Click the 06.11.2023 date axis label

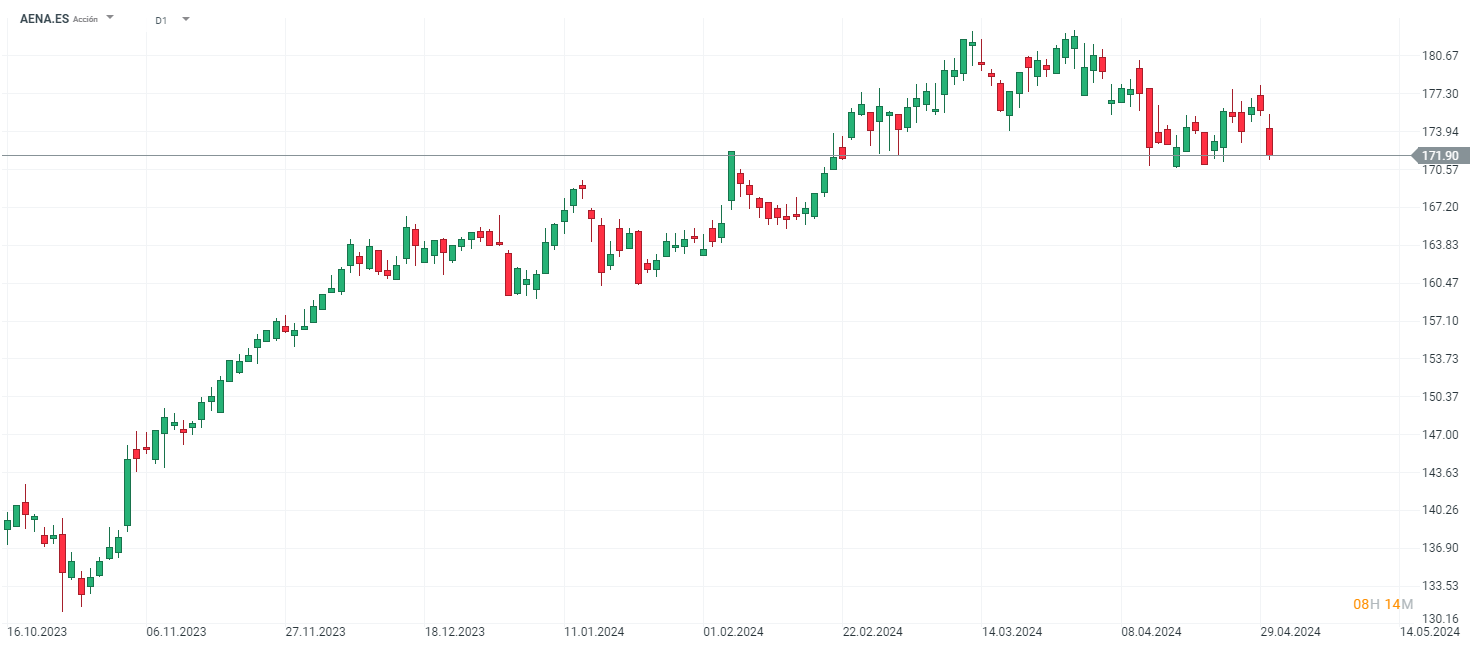click(176, 632)
